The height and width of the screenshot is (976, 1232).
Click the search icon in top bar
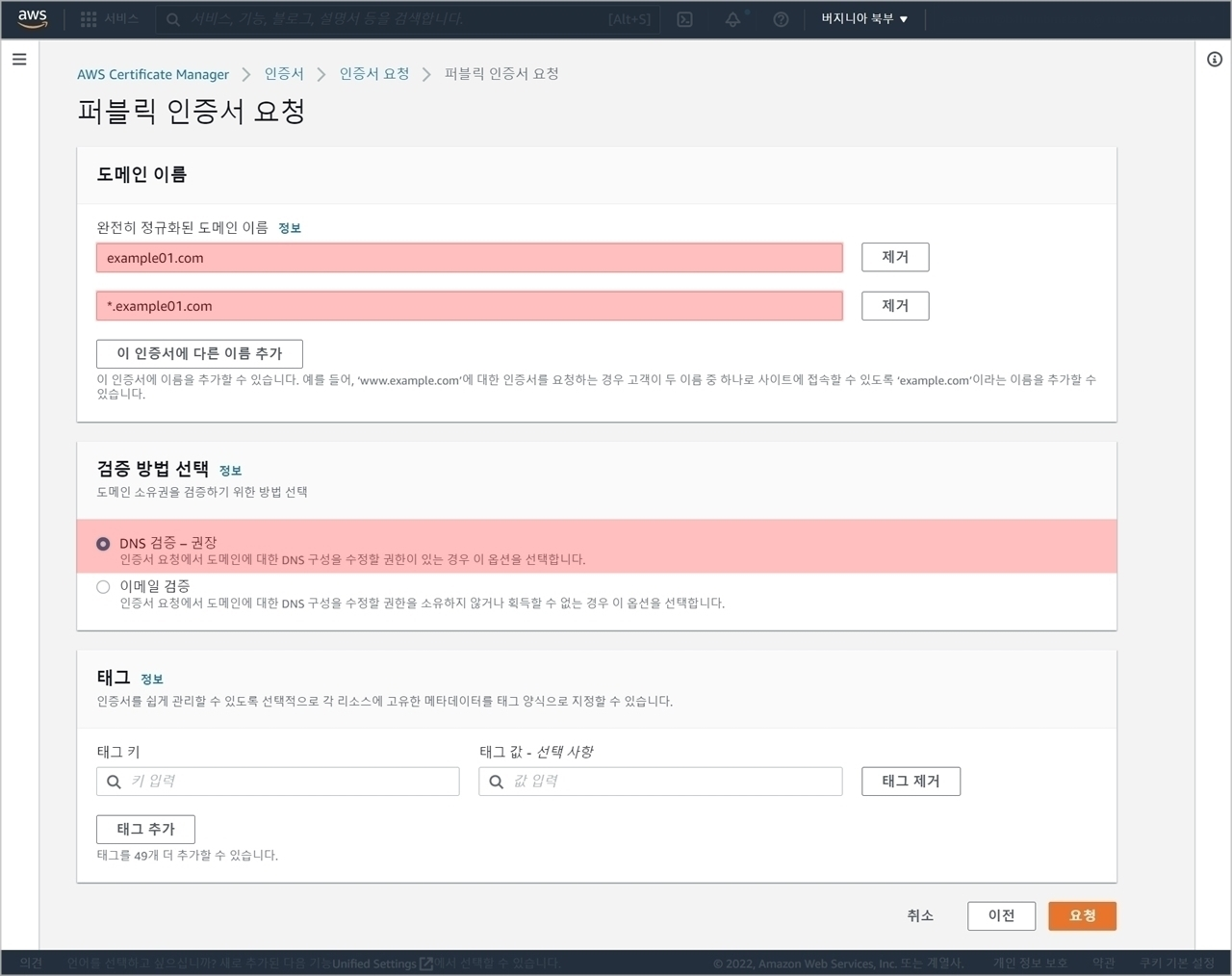pyautogui.click(x=173, y=19)
